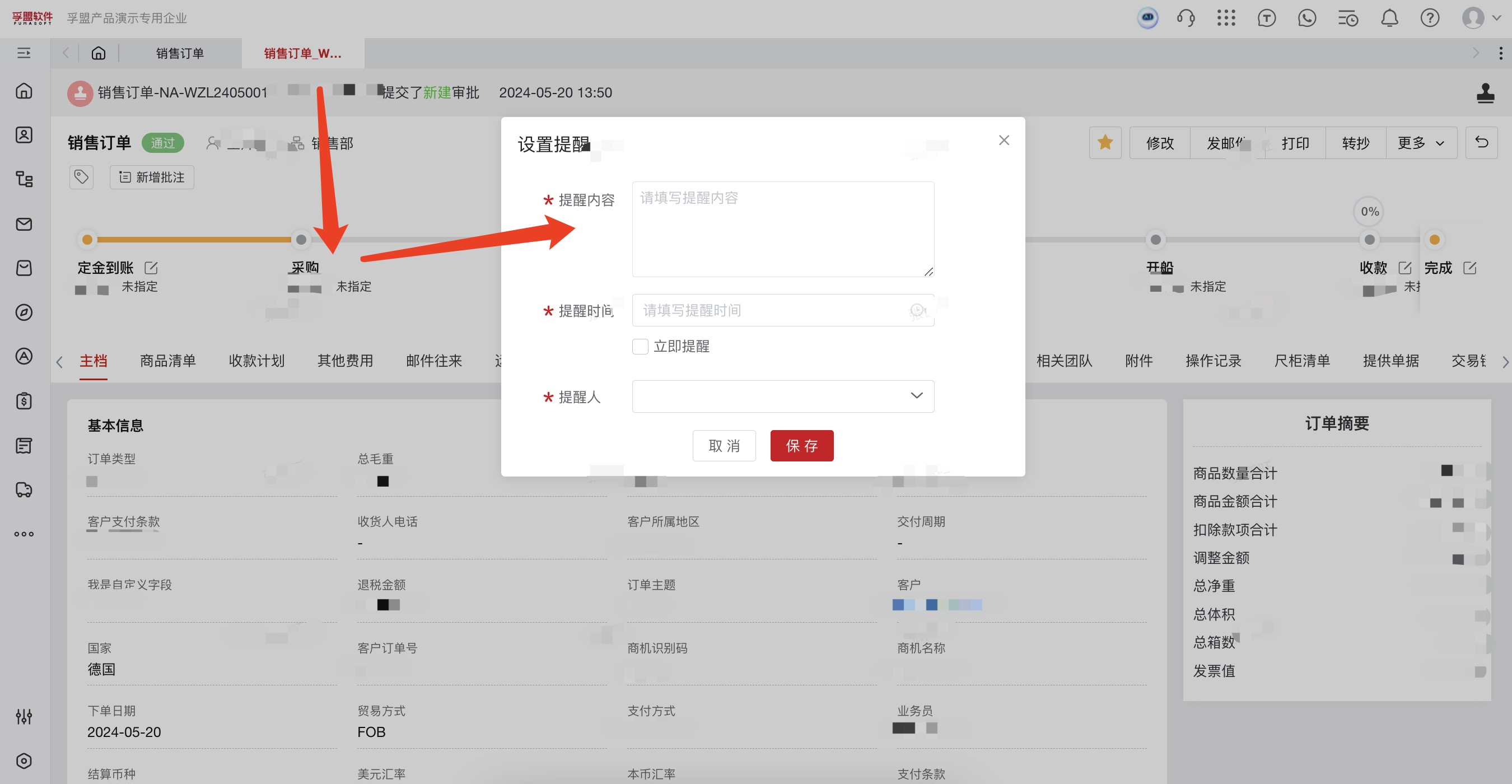Expand the 更多 dropdown menu
The image size is (1512, 784).
point(1420,142)
